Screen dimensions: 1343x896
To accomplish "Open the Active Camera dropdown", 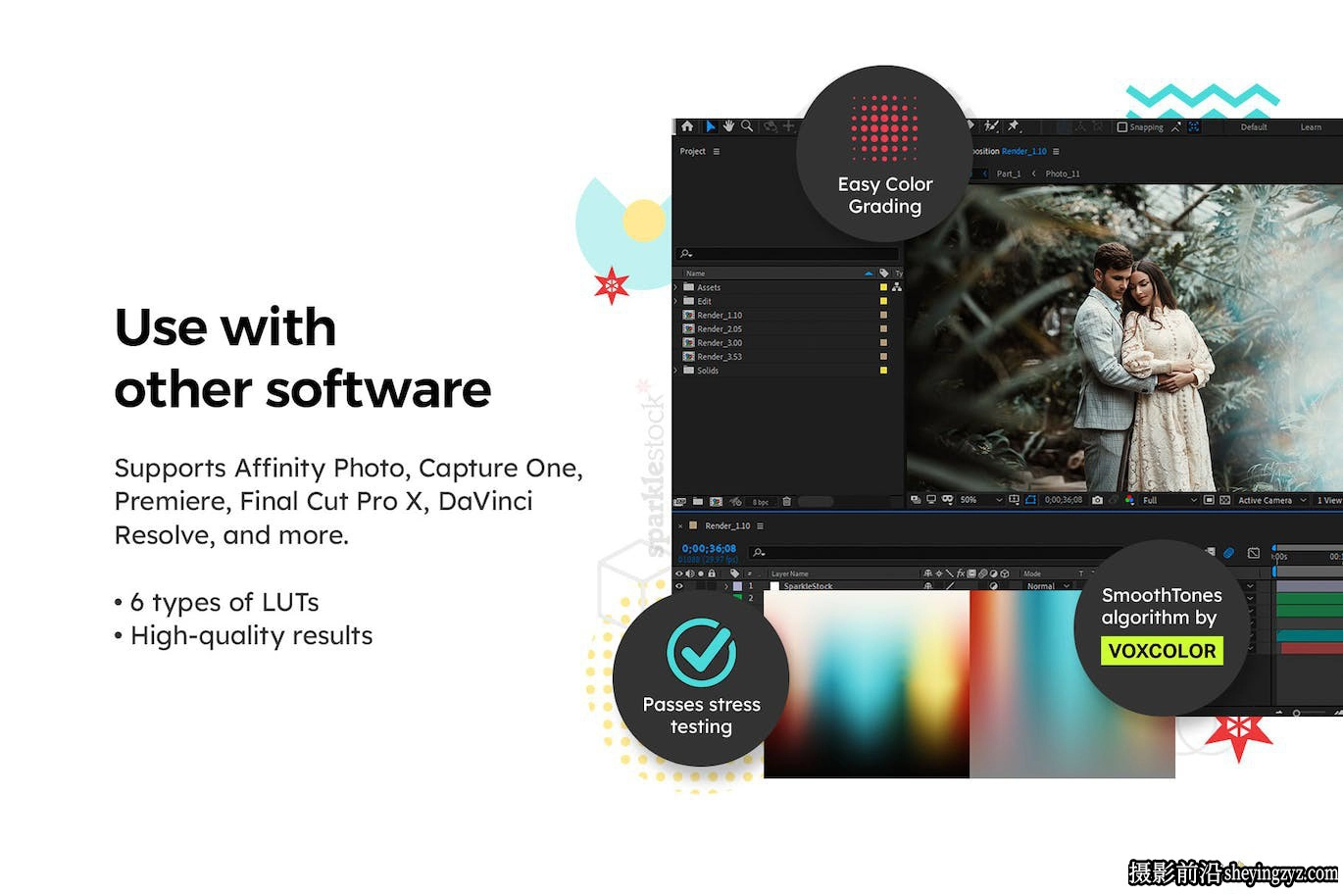I will (1272, 500).
